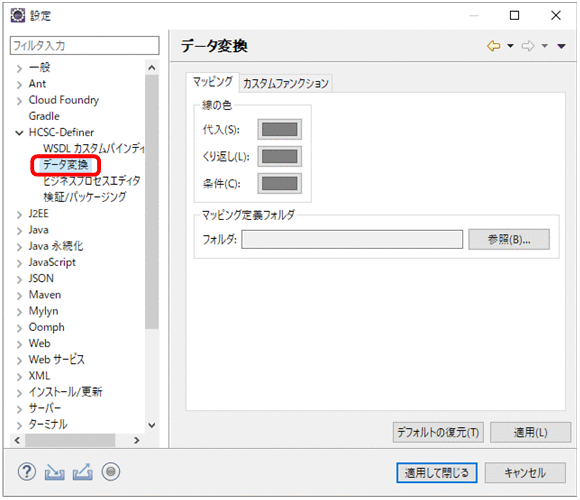Click the tree scrollbar up arrow
This screenshot has width=580, height=500.
point(152,68)
